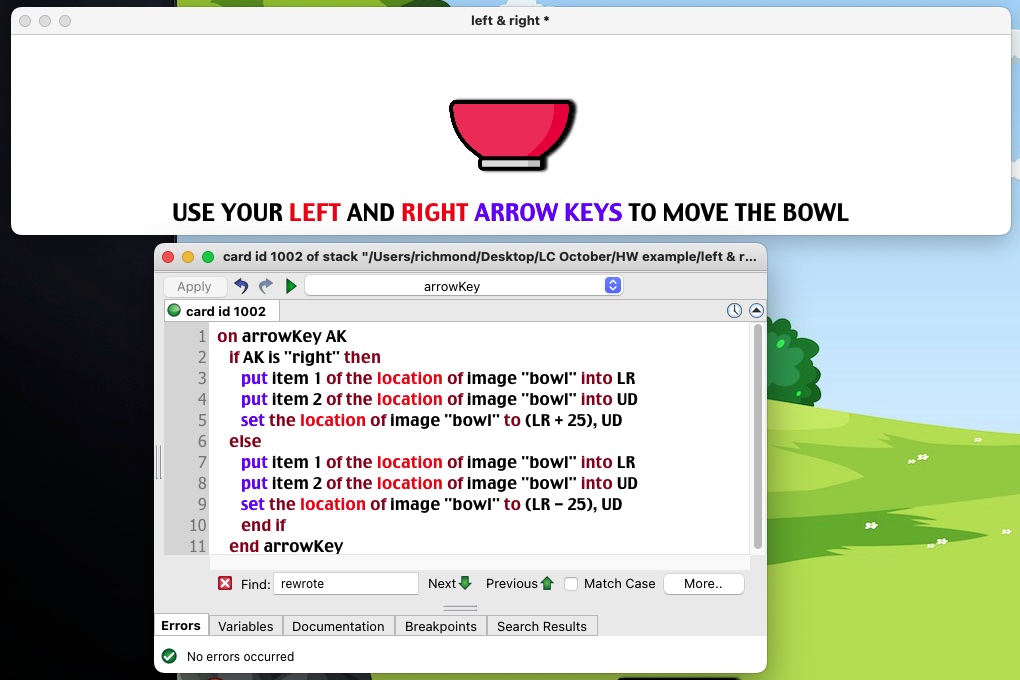Open the arrowKey handler dropdown

point(463,286)
